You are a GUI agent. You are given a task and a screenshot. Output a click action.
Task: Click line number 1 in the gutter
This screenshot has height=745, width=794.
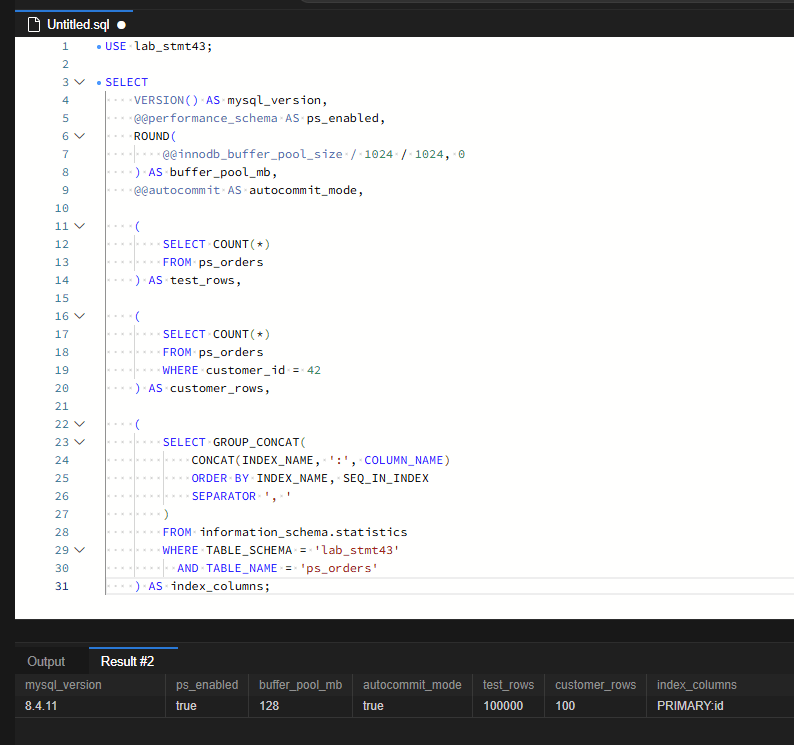click(65, 47)
